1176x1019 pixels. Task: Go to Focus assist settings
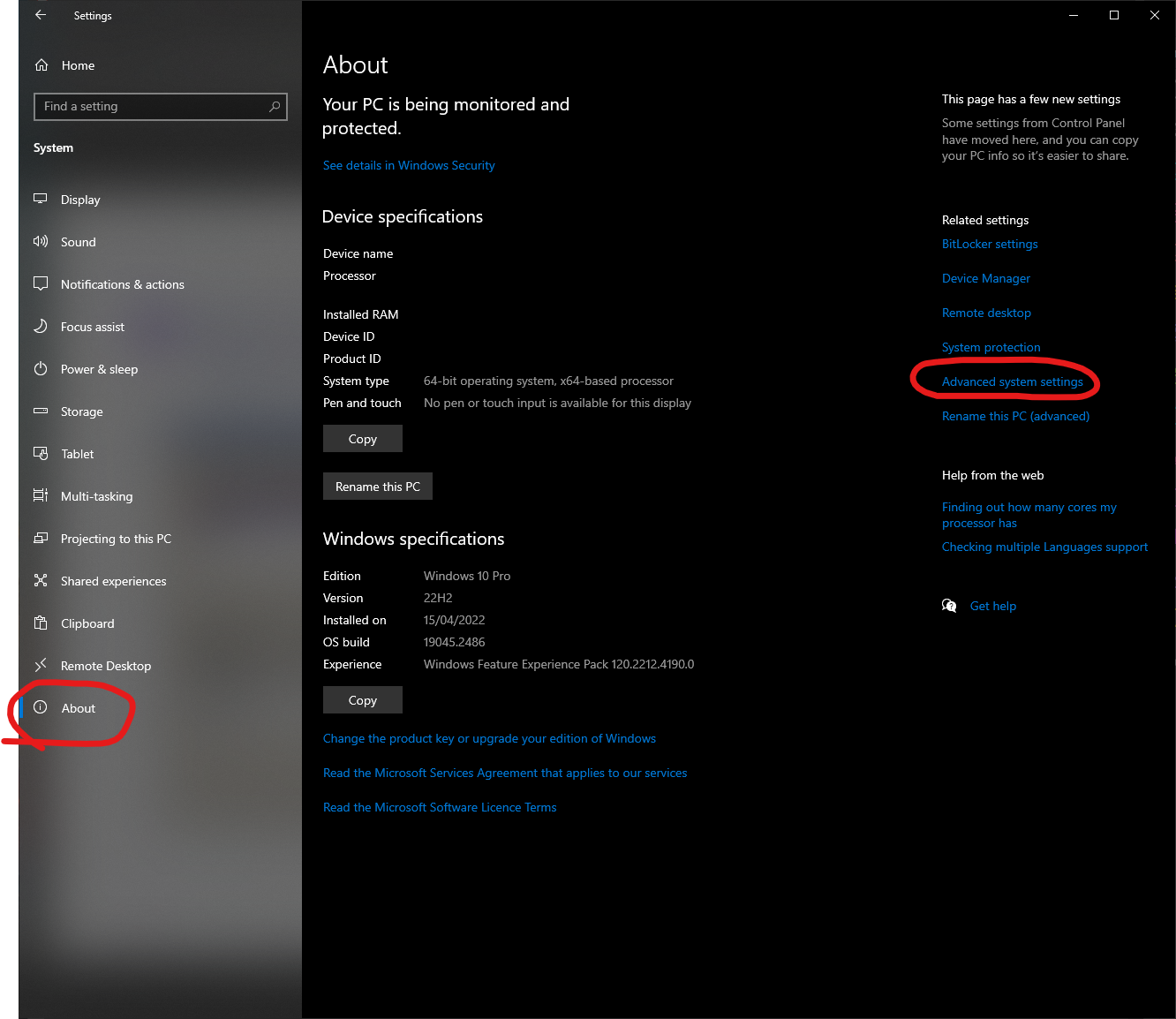click(x=160, y=327)
